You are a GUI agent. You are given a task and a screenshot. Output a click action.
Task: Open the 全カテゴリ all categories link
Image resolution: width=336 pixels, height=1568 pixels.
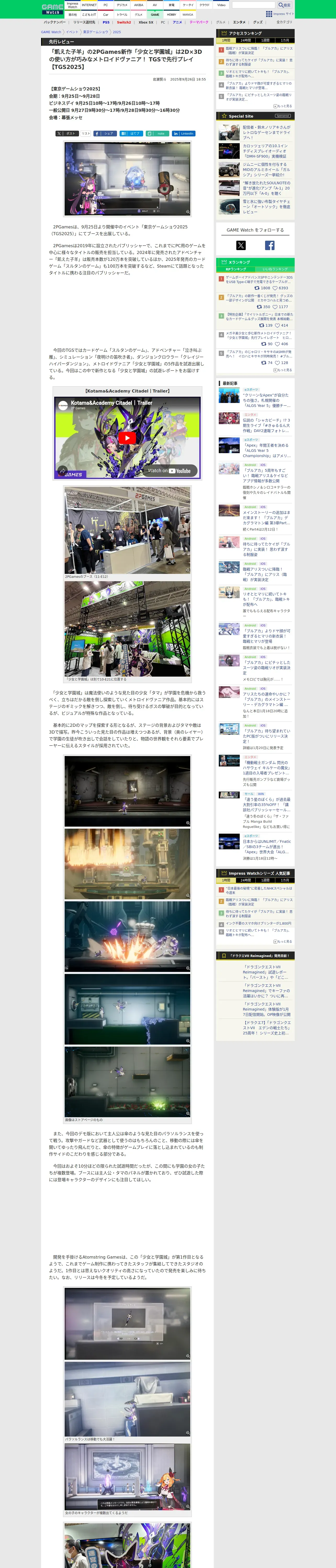click(x=284, y=22)
